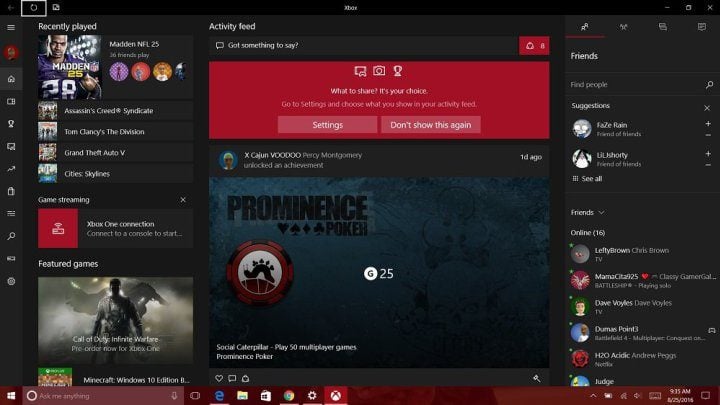Open notifications bell showing 8

pos(534,45)
